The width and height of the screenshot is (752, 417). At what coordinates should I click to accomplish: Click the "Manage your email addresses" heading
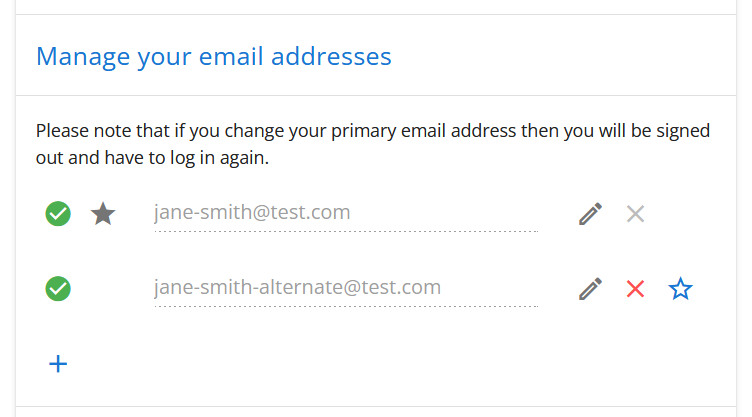(213, 56)
